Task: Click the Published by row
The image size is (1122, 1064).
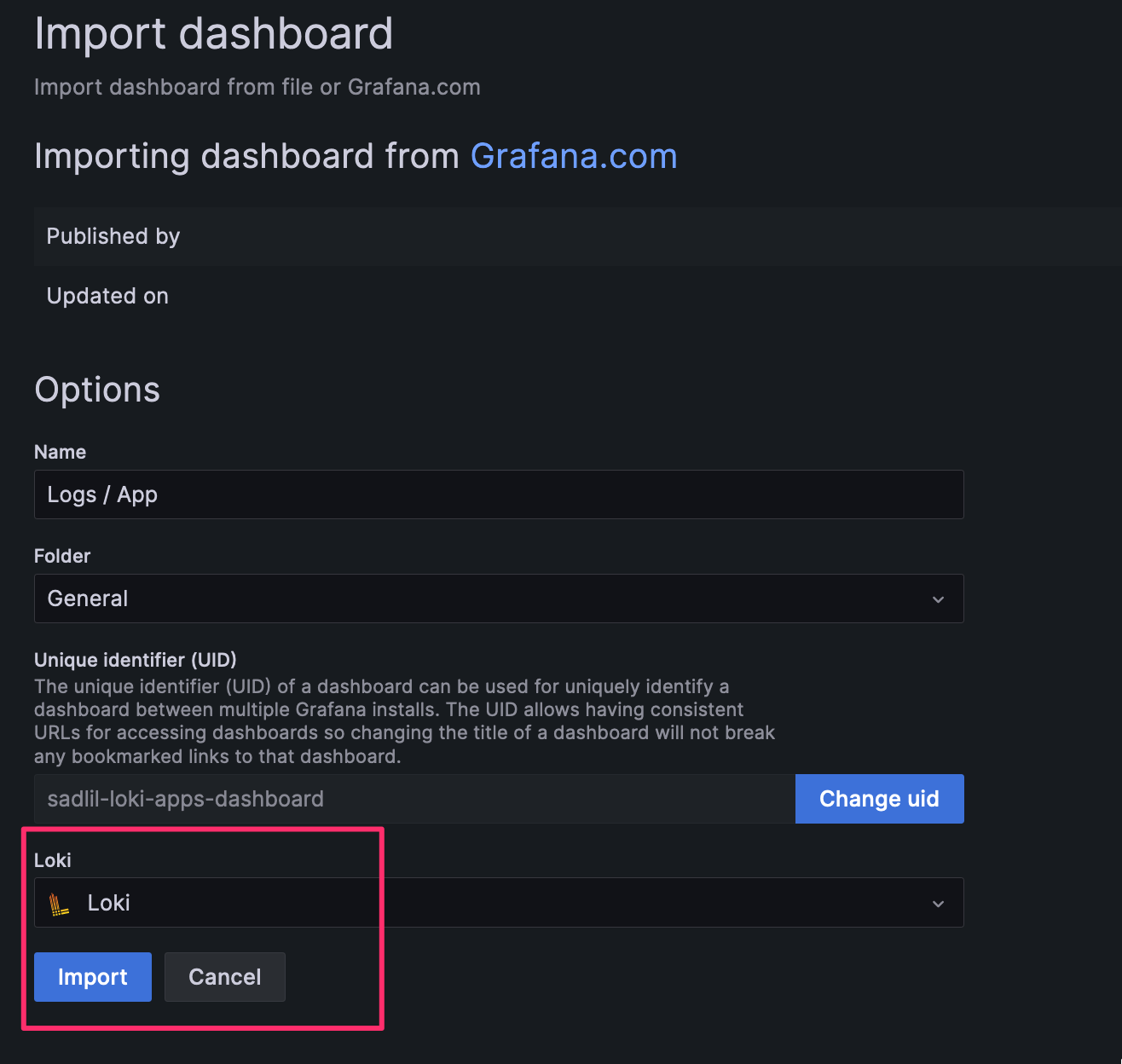Action: (113, 236)
